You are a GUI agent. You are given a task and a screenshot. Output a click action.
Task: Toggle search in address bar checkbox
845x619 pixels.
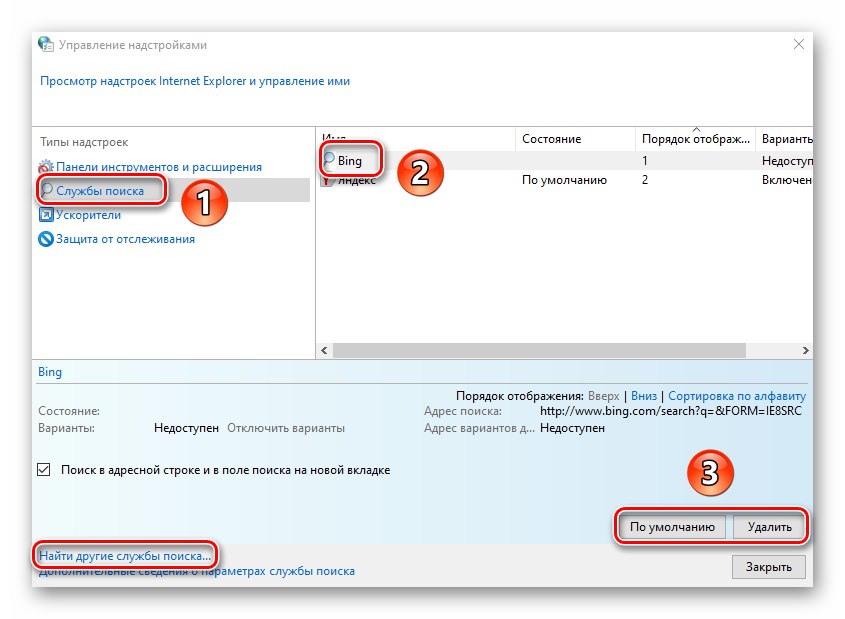pyautogui.click(x=44, y=469)
